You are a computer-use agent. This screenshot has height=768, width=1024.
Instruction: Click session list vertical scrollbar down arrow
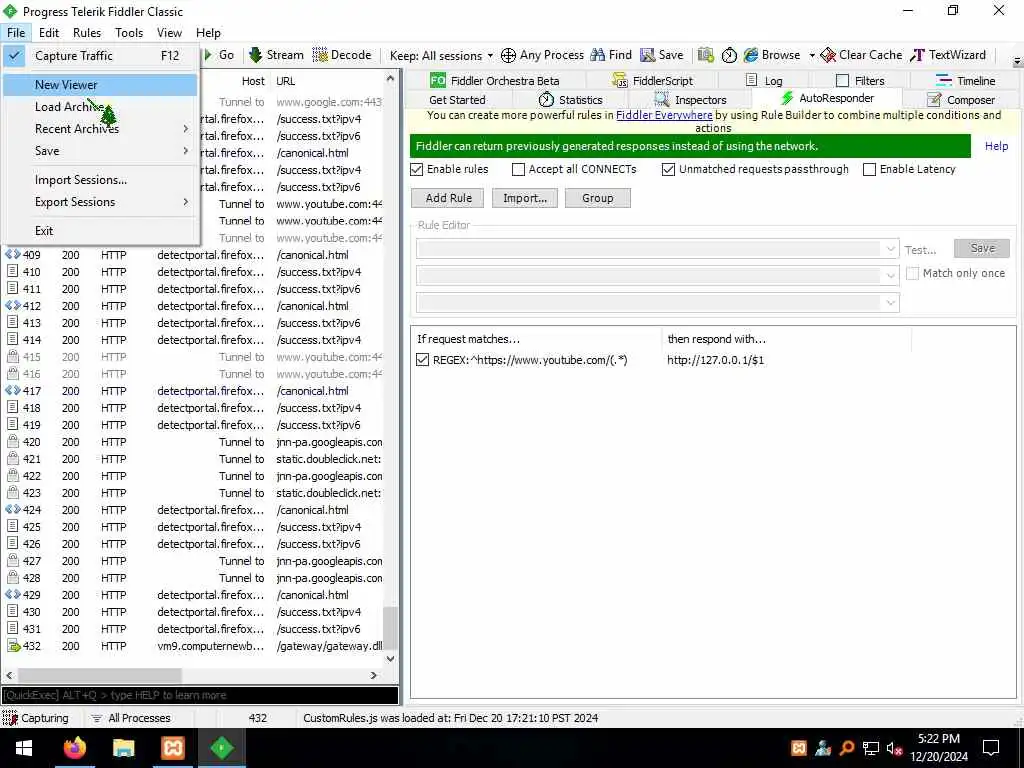tap(391, 659)
